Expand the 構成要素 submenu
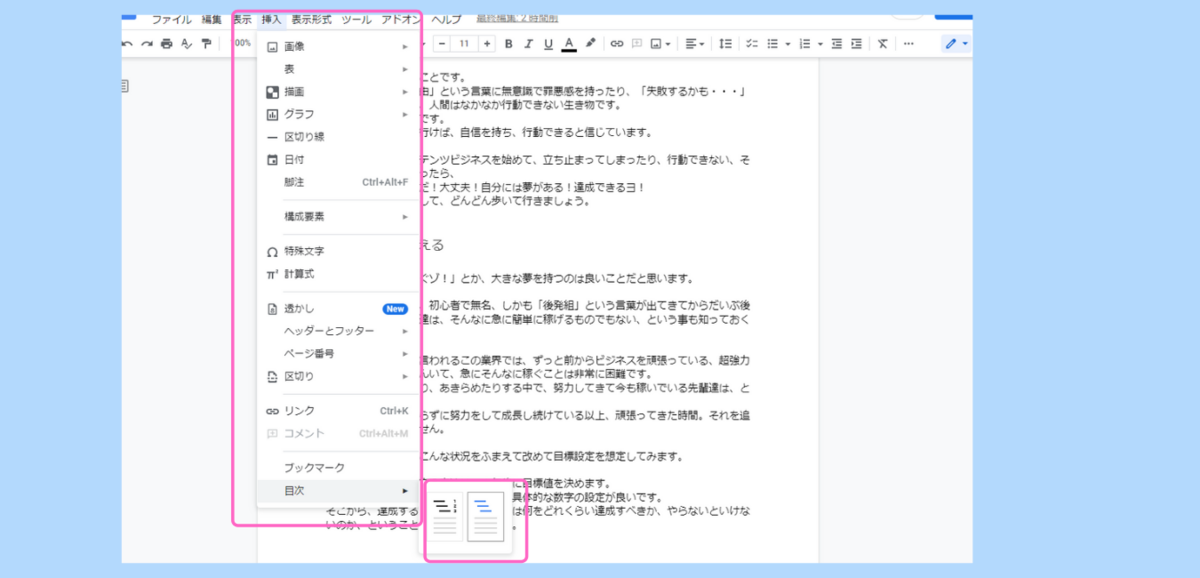Image resolution: width=1200 pixels, height=578 pixels. 338,216
